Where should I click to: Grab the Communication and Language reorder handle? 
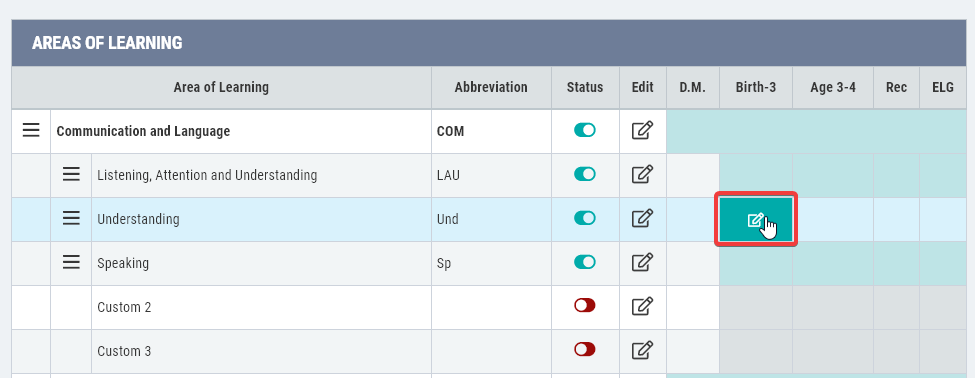31,131
